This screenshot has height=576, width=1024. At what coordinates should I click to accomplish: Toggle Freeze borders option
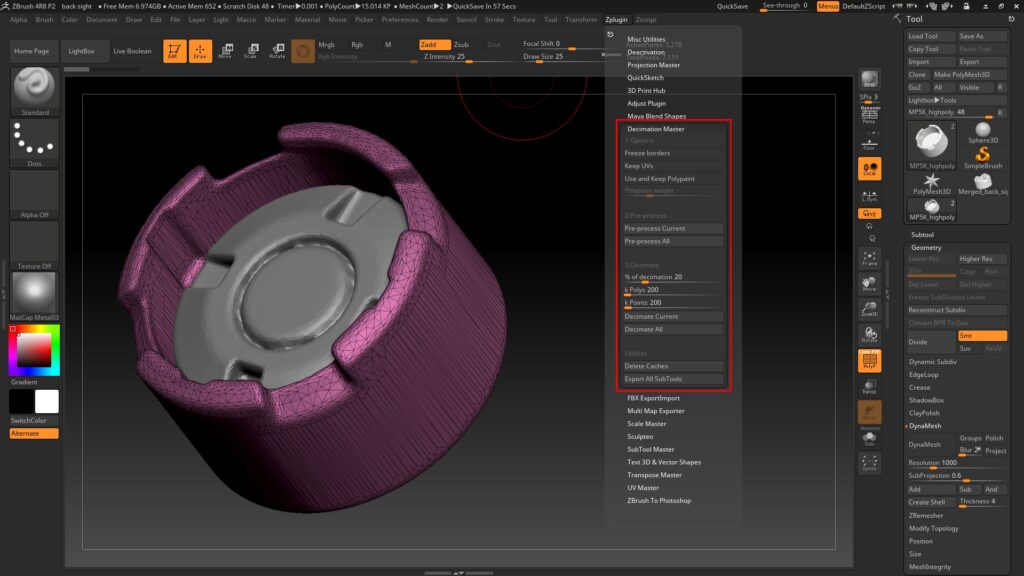tap(673, 153)
